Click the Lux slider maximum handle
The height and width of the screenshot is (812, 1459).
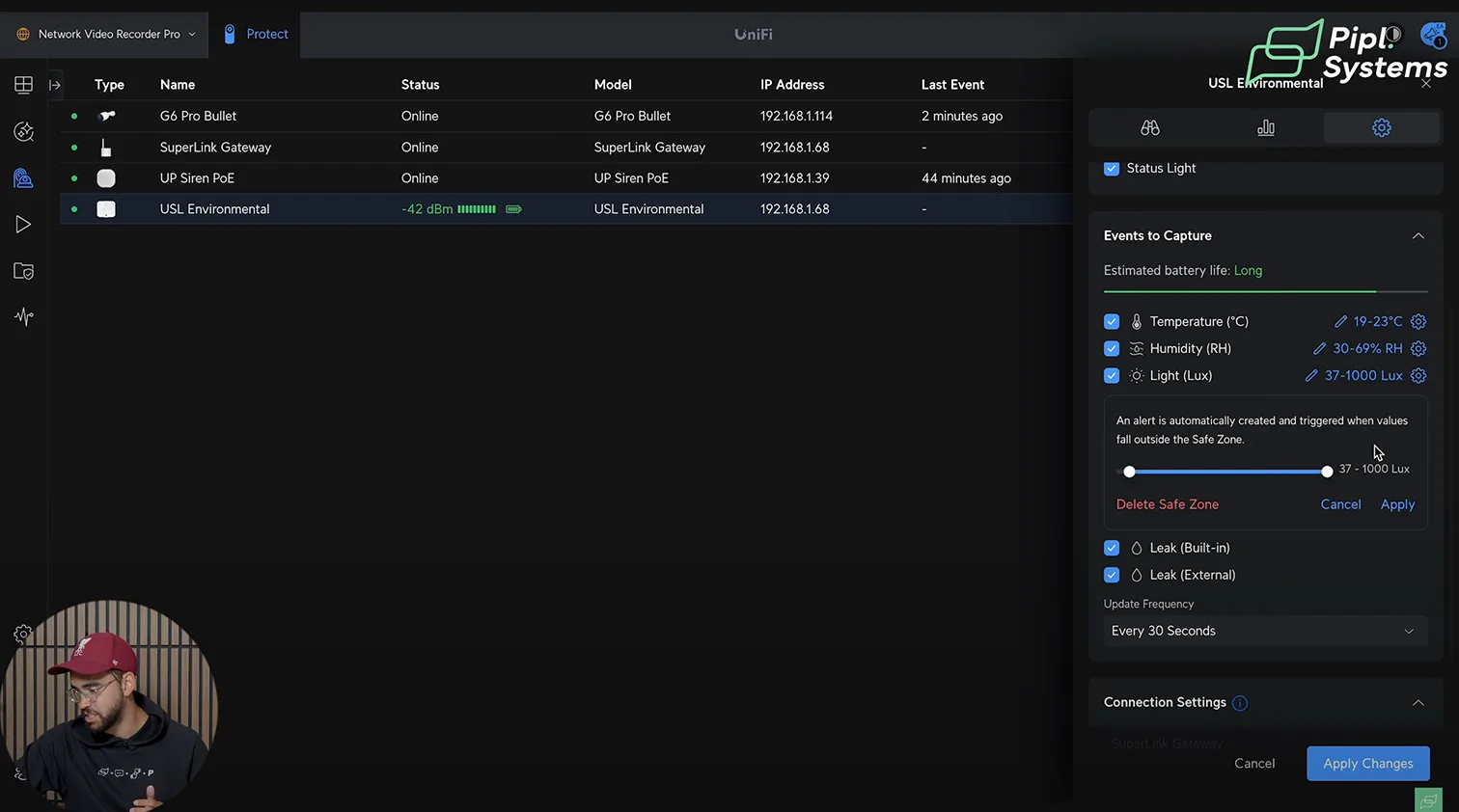[1327, 472]
